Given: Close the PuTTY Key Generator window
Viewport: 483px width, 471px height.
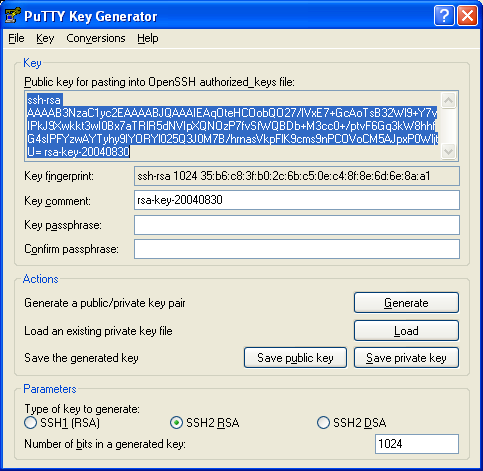Looking at the screenshot, I should (467, 15).
